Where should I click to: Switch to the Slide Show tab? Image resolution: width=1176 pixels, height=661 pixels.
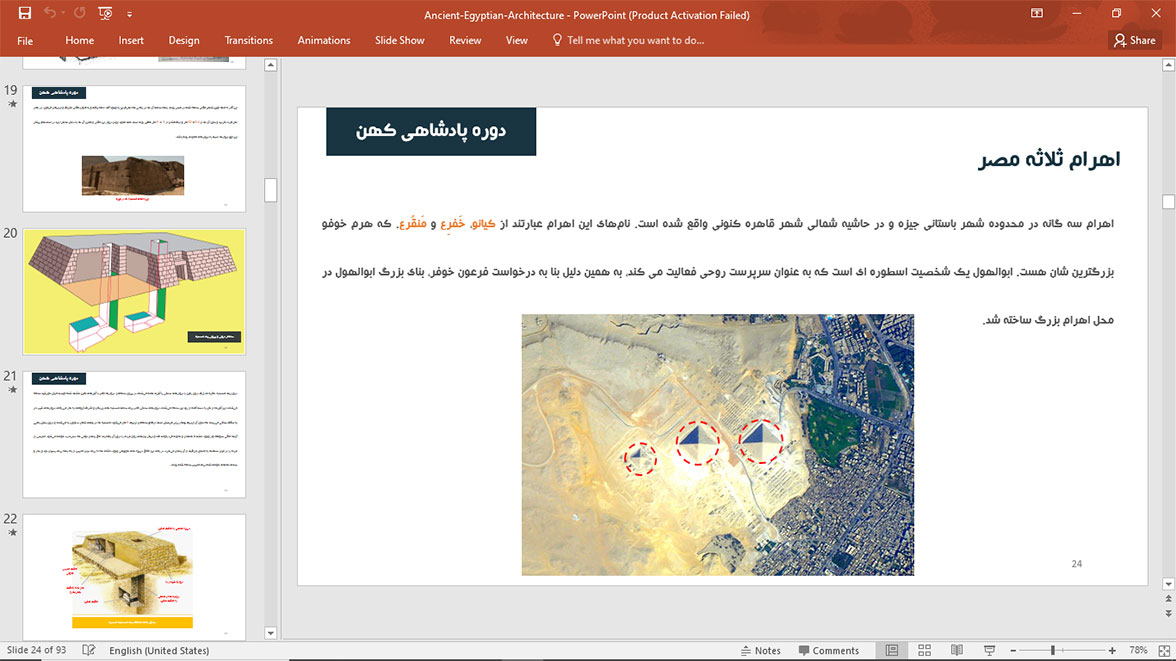pyautogui.click(x=400, y=41)
